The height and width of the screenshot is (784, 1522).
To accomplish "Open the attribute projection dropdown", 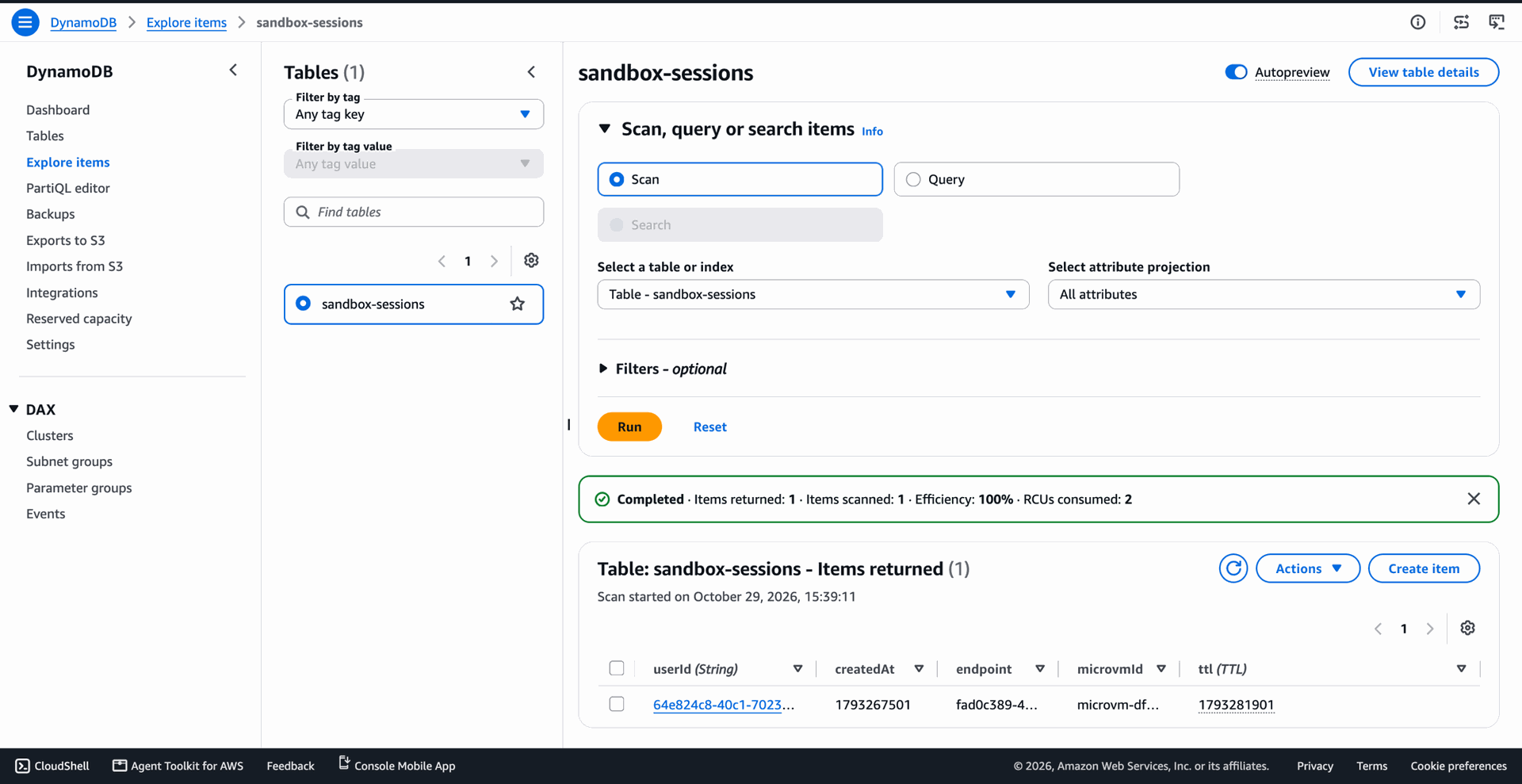I will point(1264,294).
